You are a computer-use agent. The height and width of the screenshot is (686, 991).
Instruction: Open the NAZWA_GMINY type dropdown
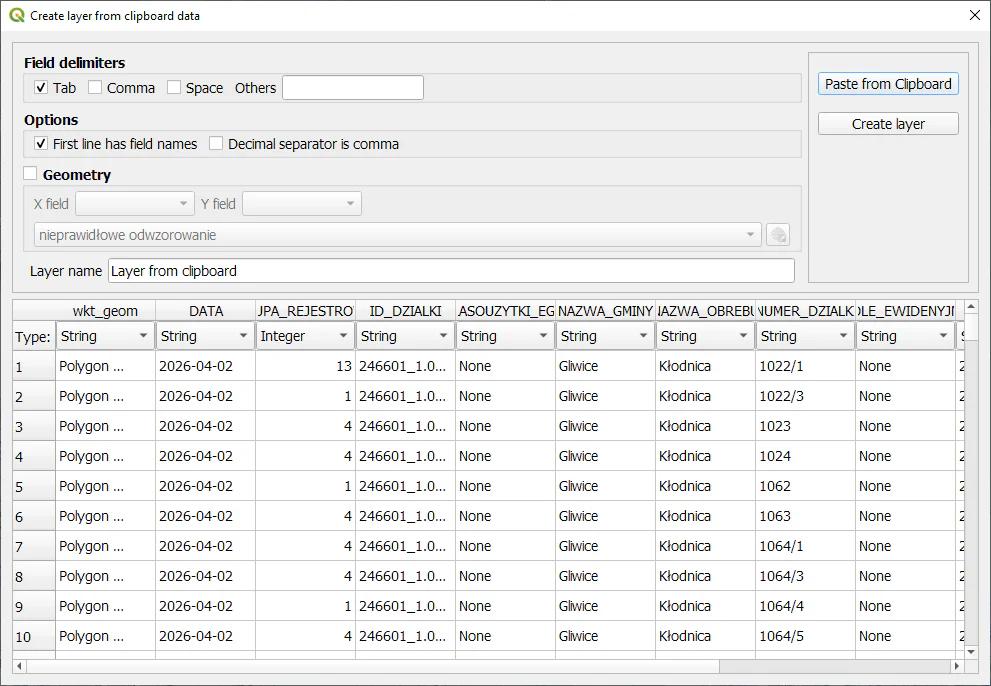[x=605, y=336]
